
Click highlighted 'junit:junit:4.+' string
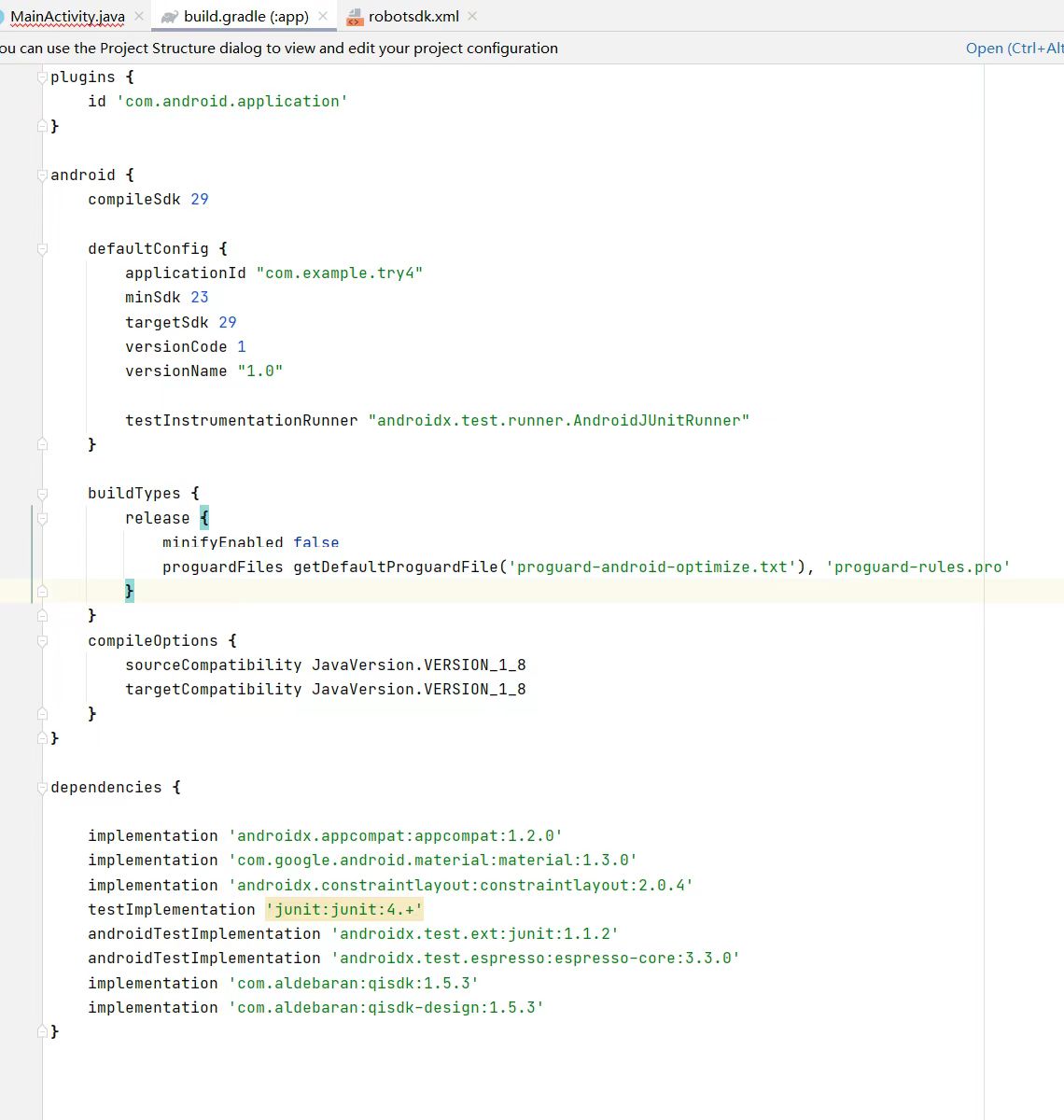(344, 910)
